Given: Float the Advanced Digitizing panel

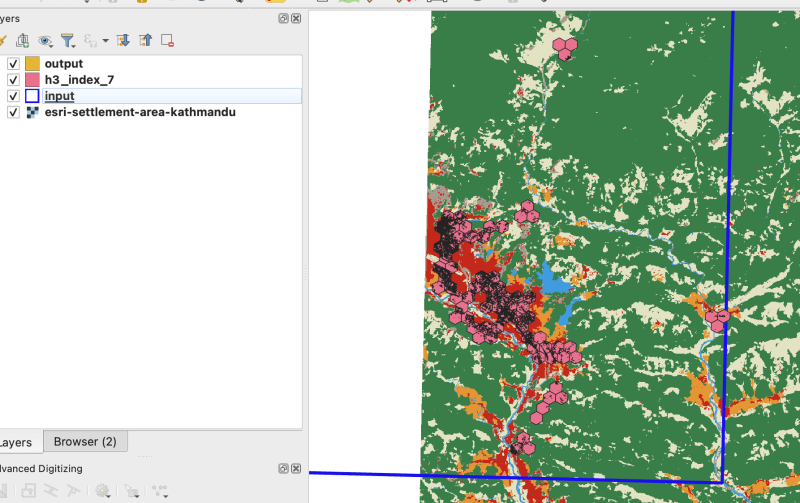Looking at the screenshot, I should tap(284, 468).
